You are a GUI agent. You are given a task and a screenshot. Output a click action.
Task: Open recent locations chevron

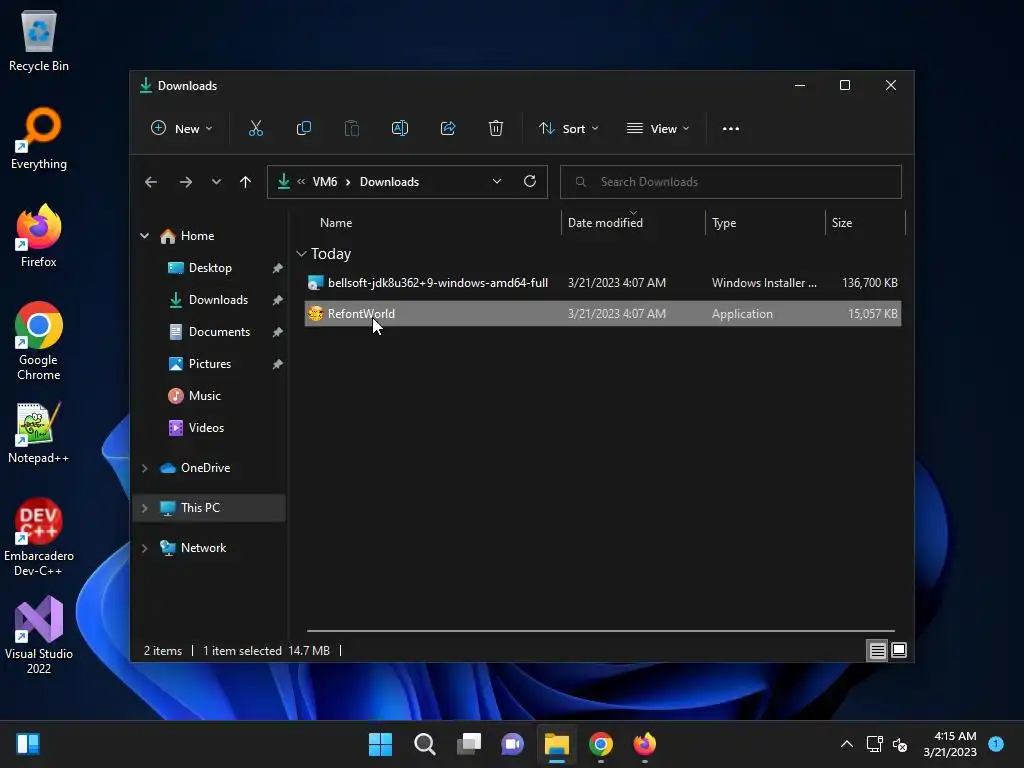(216, 182)
